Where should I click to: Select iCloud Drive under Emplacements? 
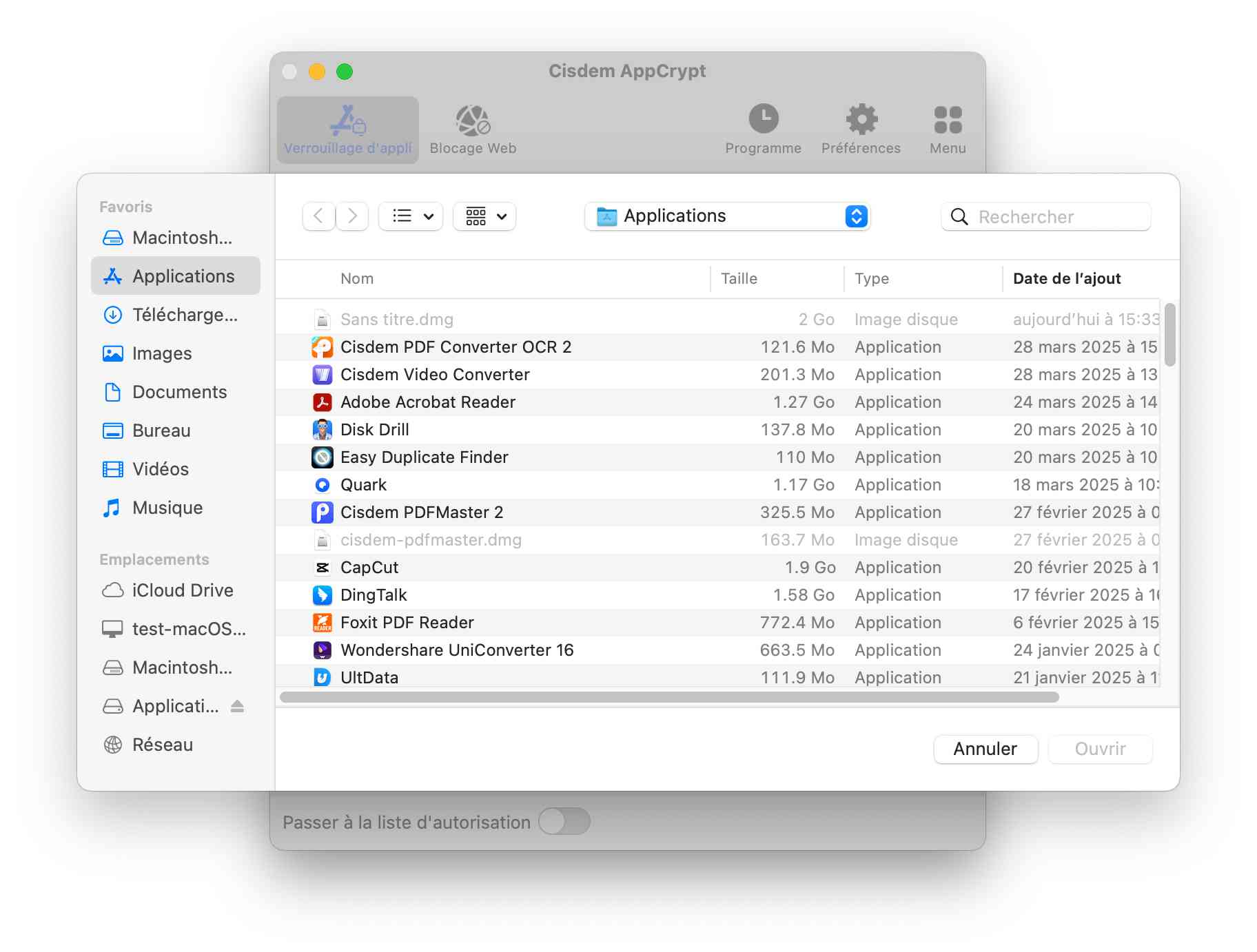point(176,590)
